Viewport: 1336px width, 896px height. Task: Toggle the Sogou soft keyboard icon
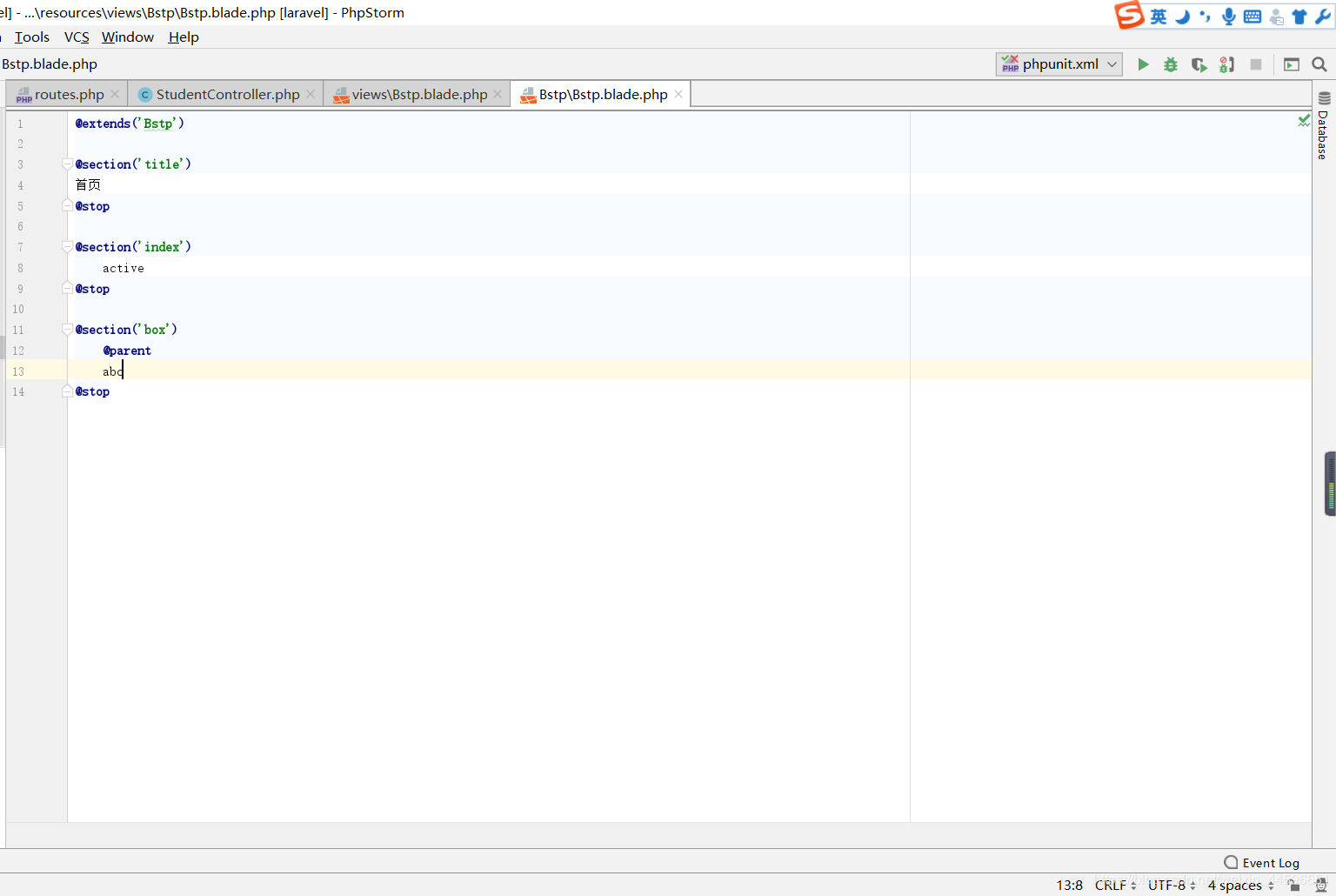1252,17
